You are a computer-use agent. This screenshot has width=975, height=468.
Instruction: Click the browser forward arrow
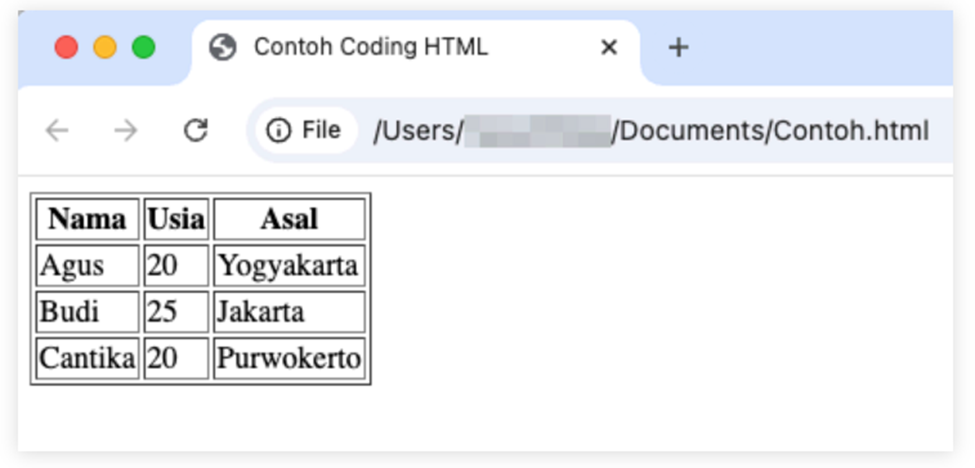click(125, 131)
